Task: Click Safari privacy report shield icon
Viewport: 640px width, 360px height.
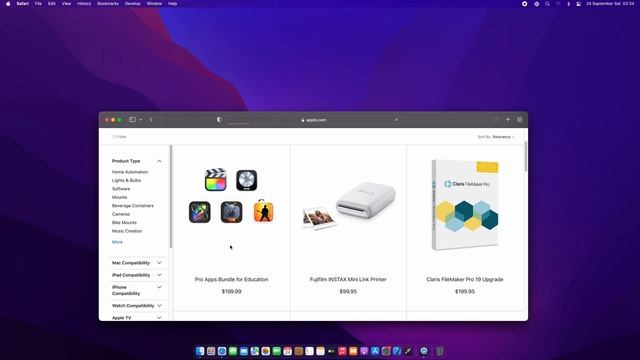Action: coord(220,120)
